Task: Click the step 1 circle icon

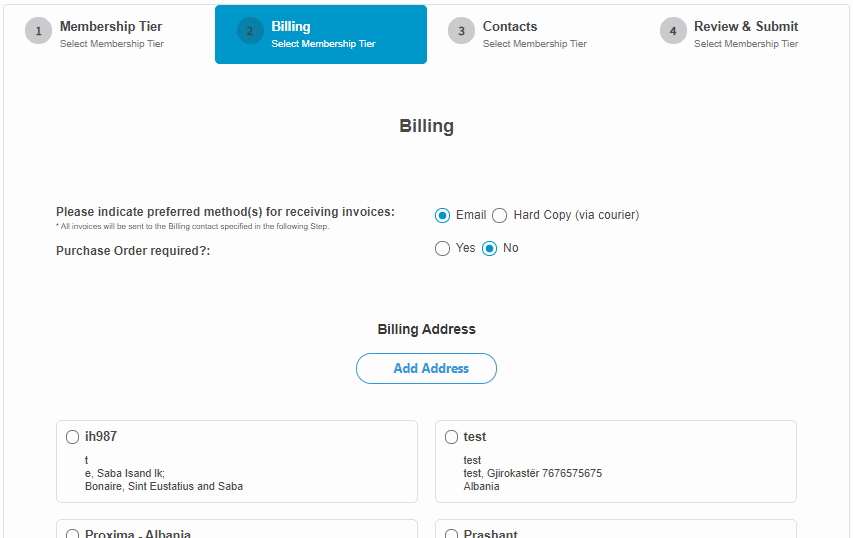Action: pyautogui.click(x=38, y=31)
